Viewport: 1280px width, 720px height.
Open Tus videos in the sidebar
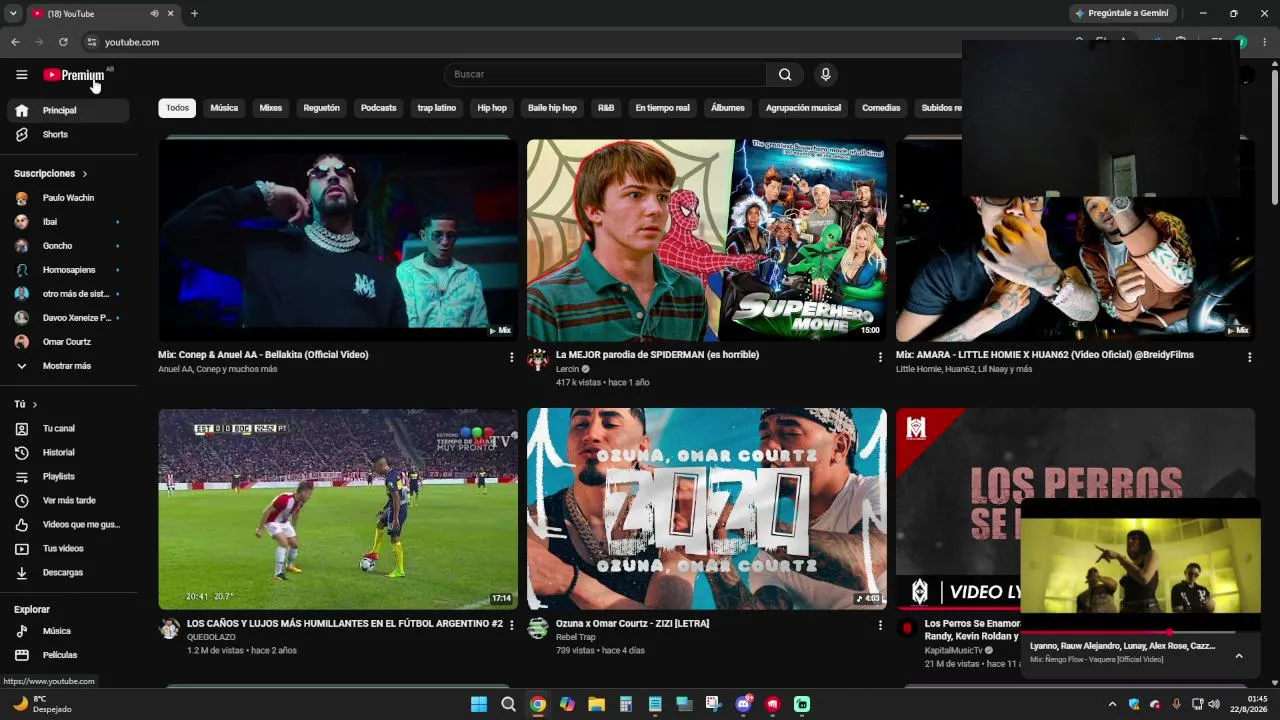tap(68, 548)
